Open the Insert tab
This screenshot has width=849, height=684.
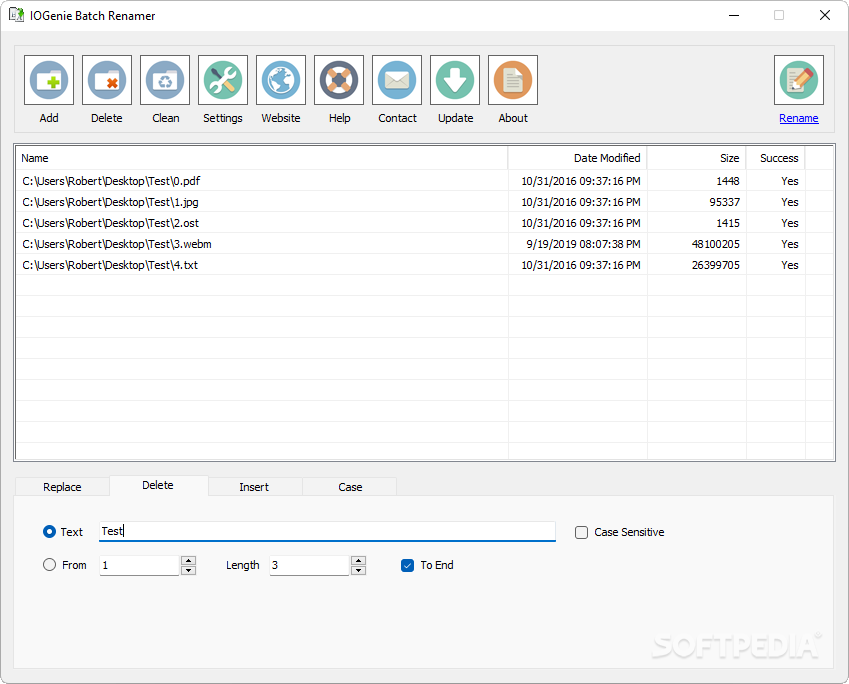click(254, 487)
